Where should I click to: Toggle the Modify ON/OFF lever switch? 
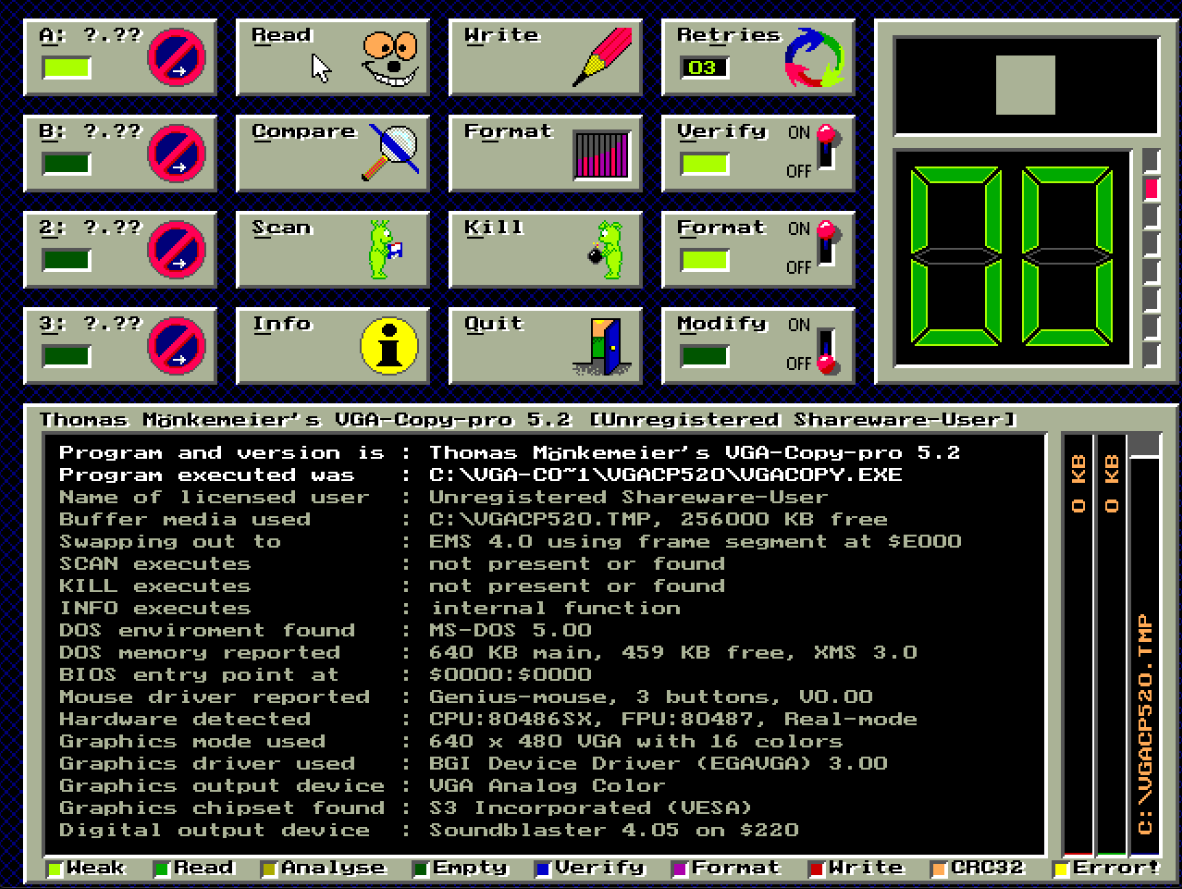click(826, 351)
